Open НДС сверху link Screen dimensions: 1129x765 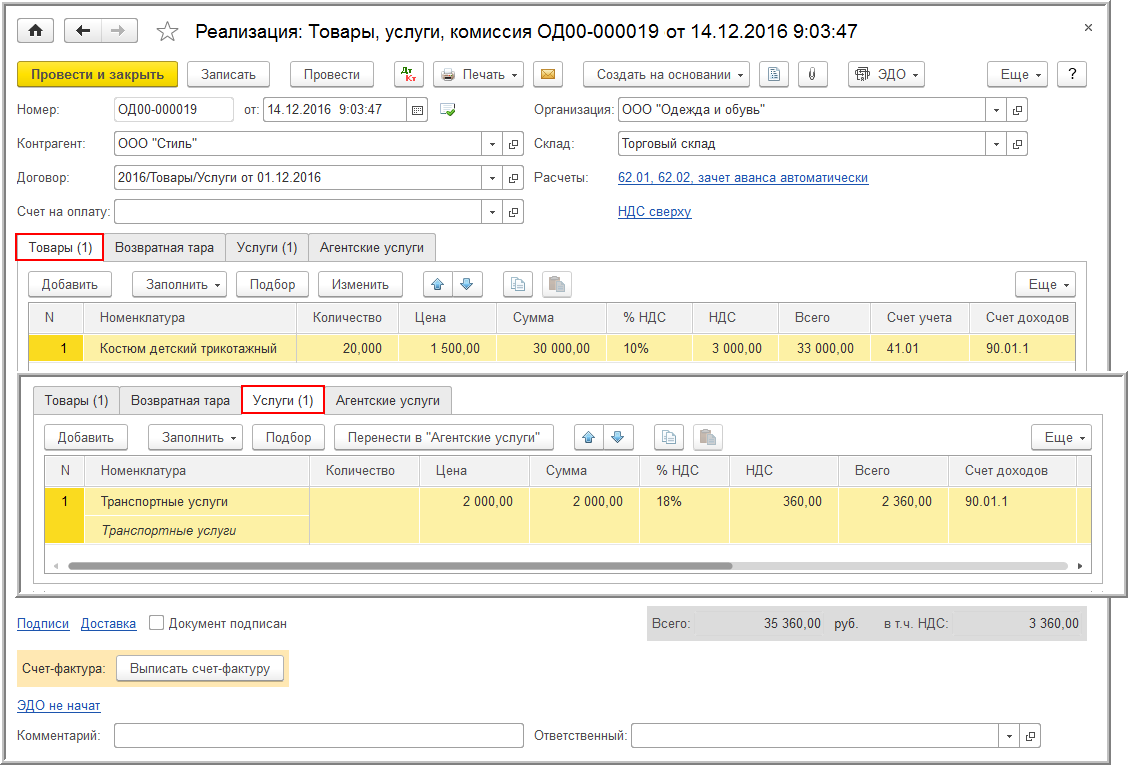pos(654,212)
